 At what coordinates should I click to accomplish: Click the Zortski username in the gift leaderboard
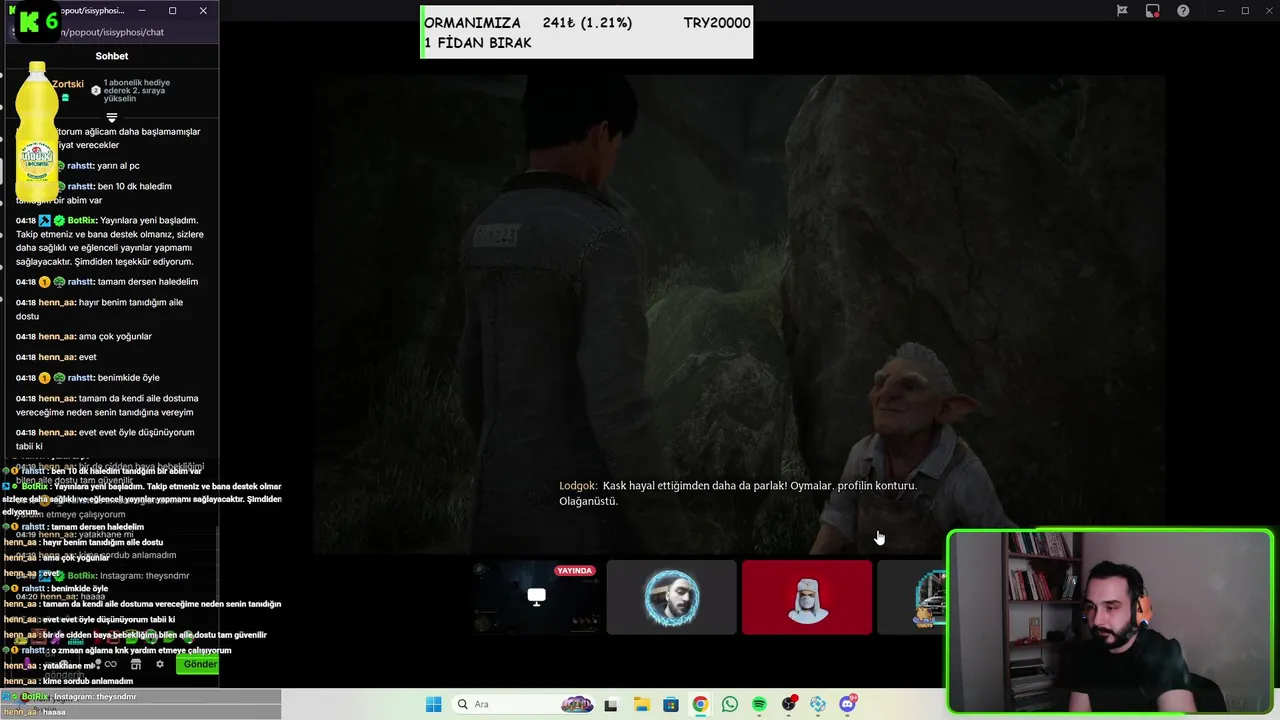68,84
